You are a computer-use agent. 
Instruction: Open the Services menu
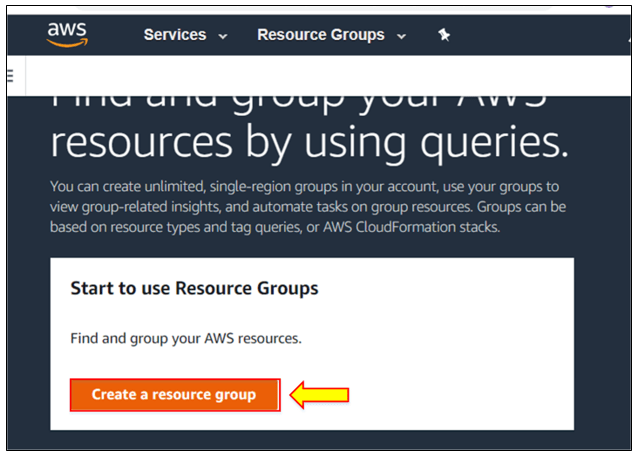click(175, 35)
